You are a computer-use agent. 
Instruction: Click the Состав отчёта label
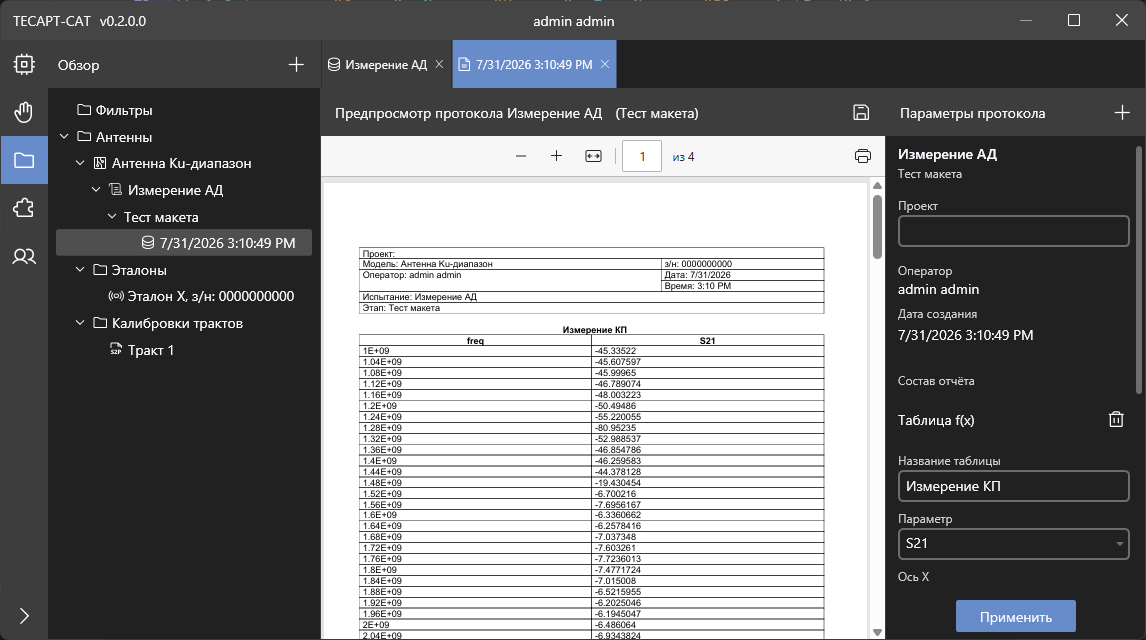tap(936, 381)
